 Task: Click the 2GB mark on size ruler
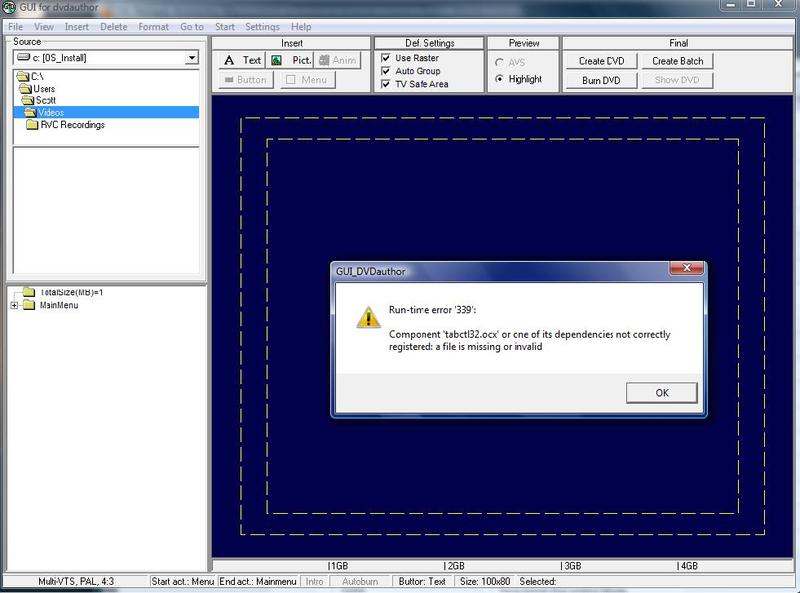pos(454,566)
